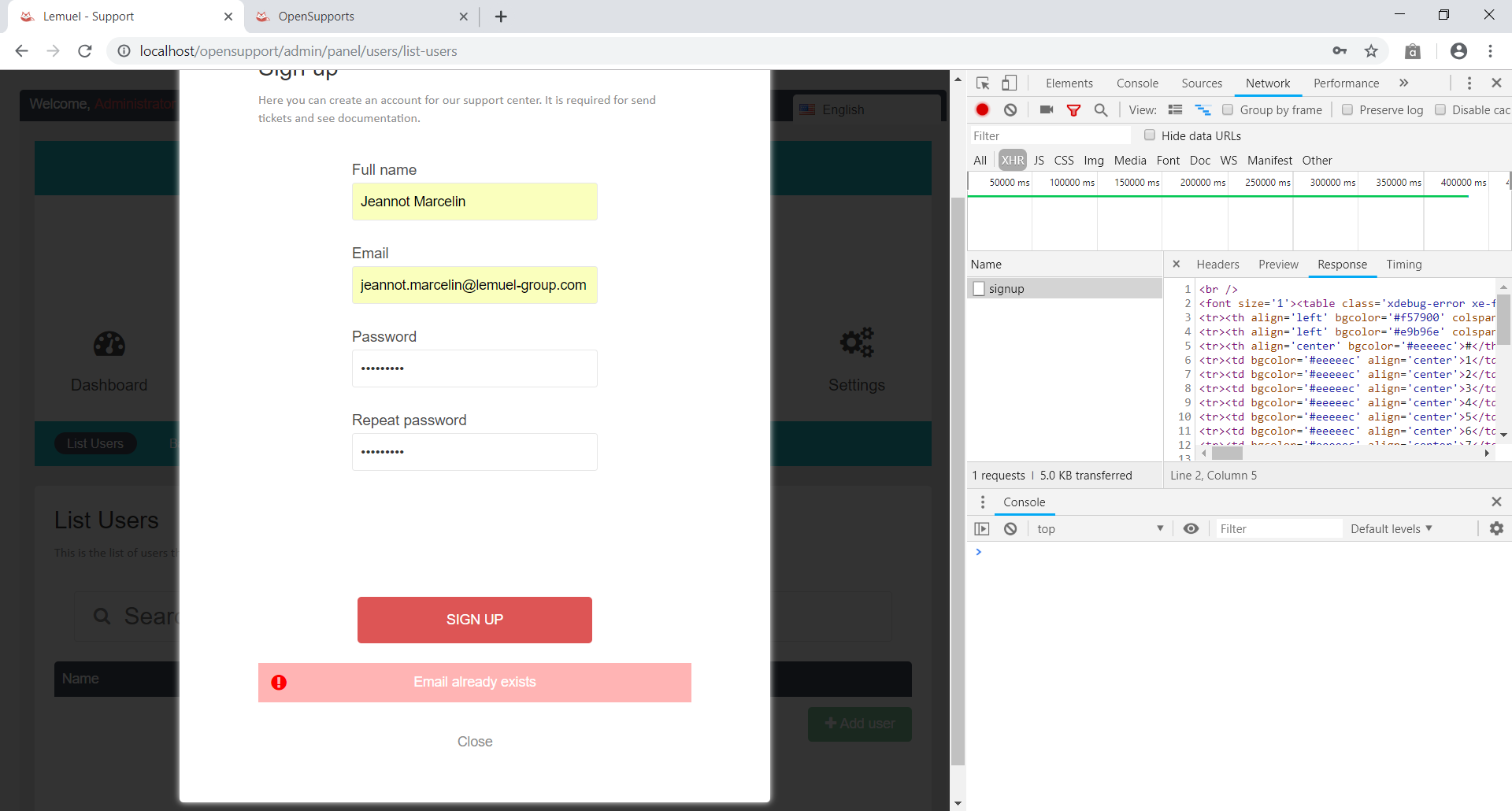Expand the hidden DevTools panels chevron
This screenshot has height=811, width=1512.
tap(1404, 83)
